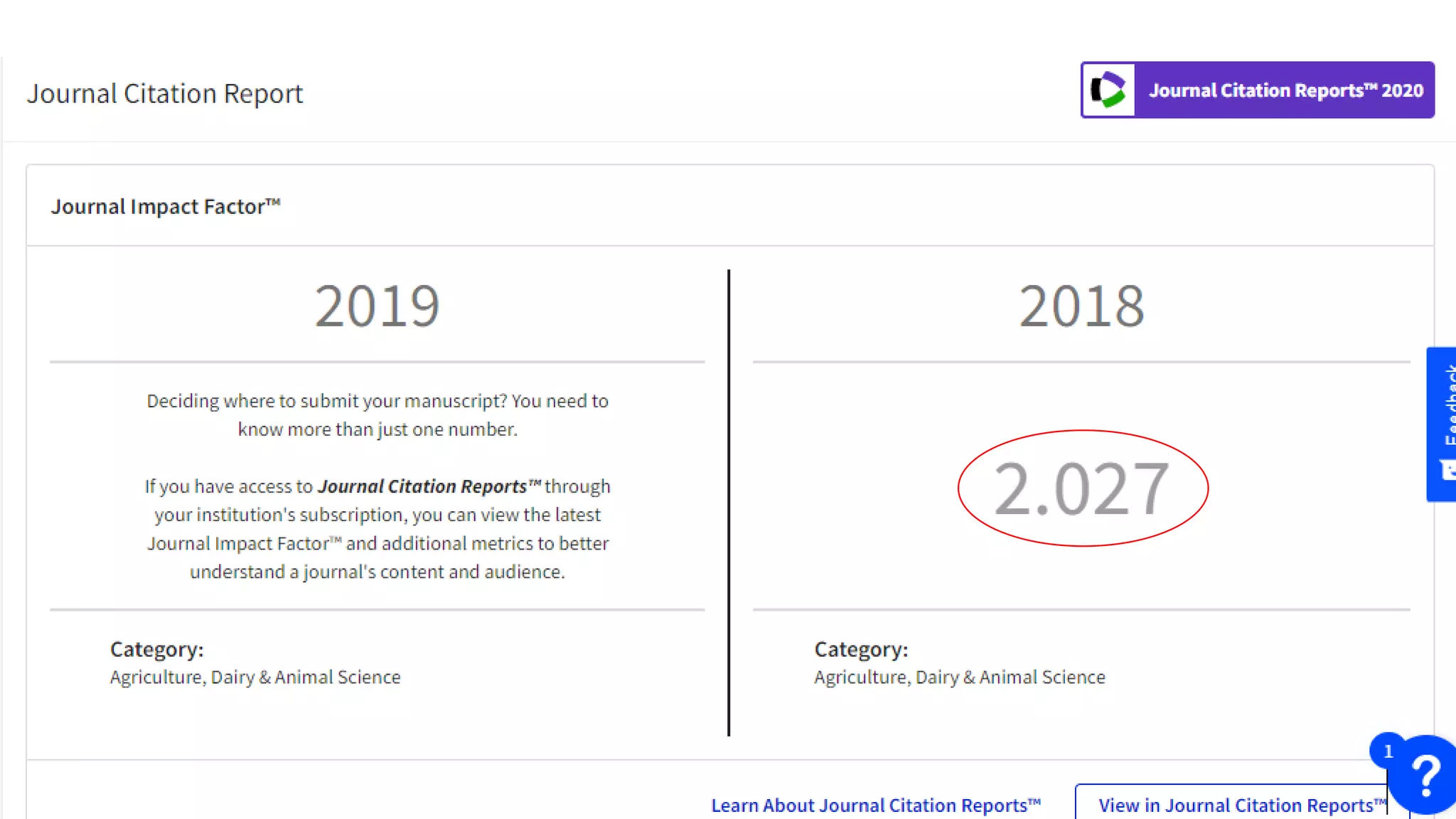Click the Category label in 2018 column
1456x819 pixels.
click(x=861, y=649)
